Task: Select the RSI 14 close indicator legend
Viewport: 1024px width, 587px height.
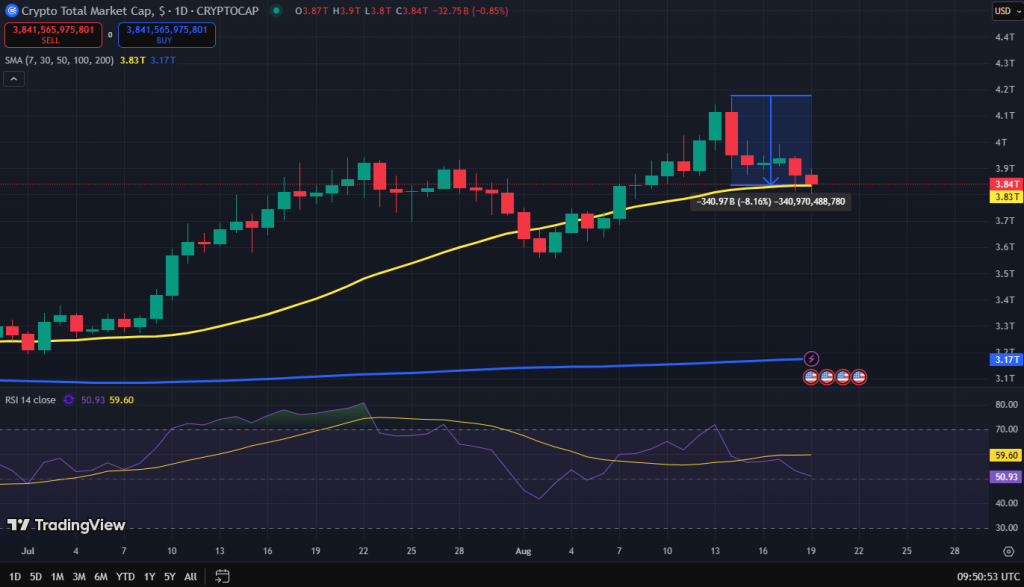Action: click(x=31, y=400)
